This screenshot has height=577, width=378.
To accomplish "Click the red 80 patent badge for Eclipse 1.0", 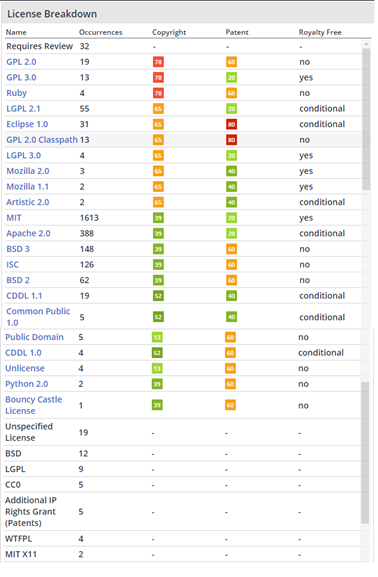I will point(232,124).
